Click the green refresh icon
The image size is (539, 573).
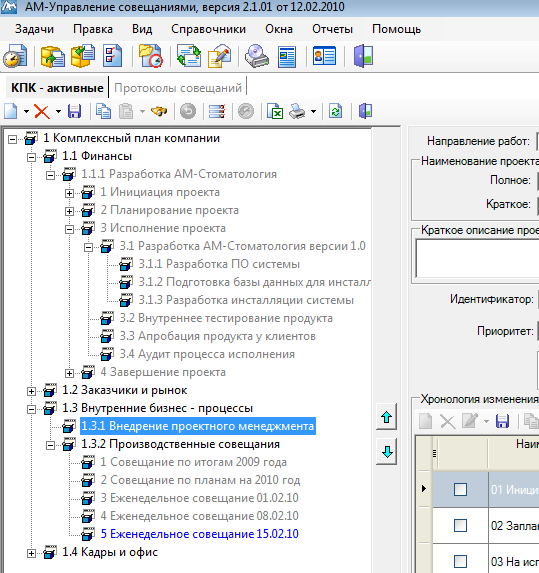click(x=335, y=111)
